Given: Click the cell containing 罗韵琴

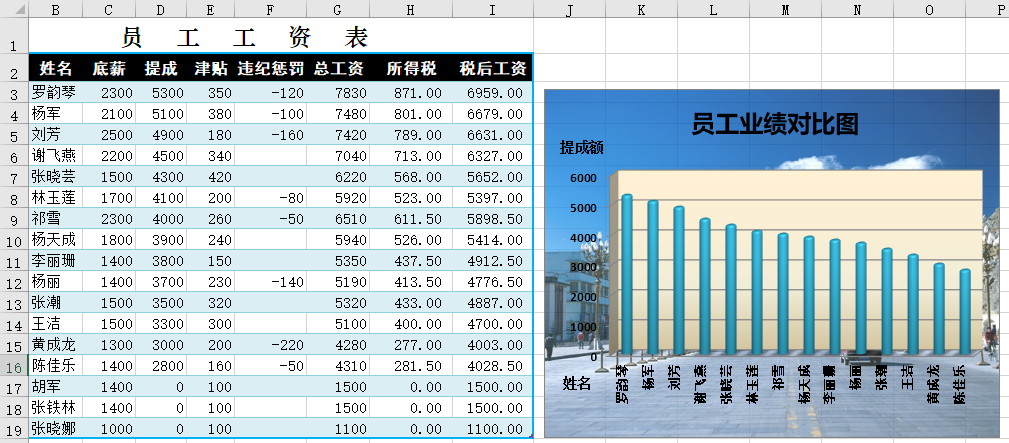Looking at the screenshot, I should click(56, 93).
